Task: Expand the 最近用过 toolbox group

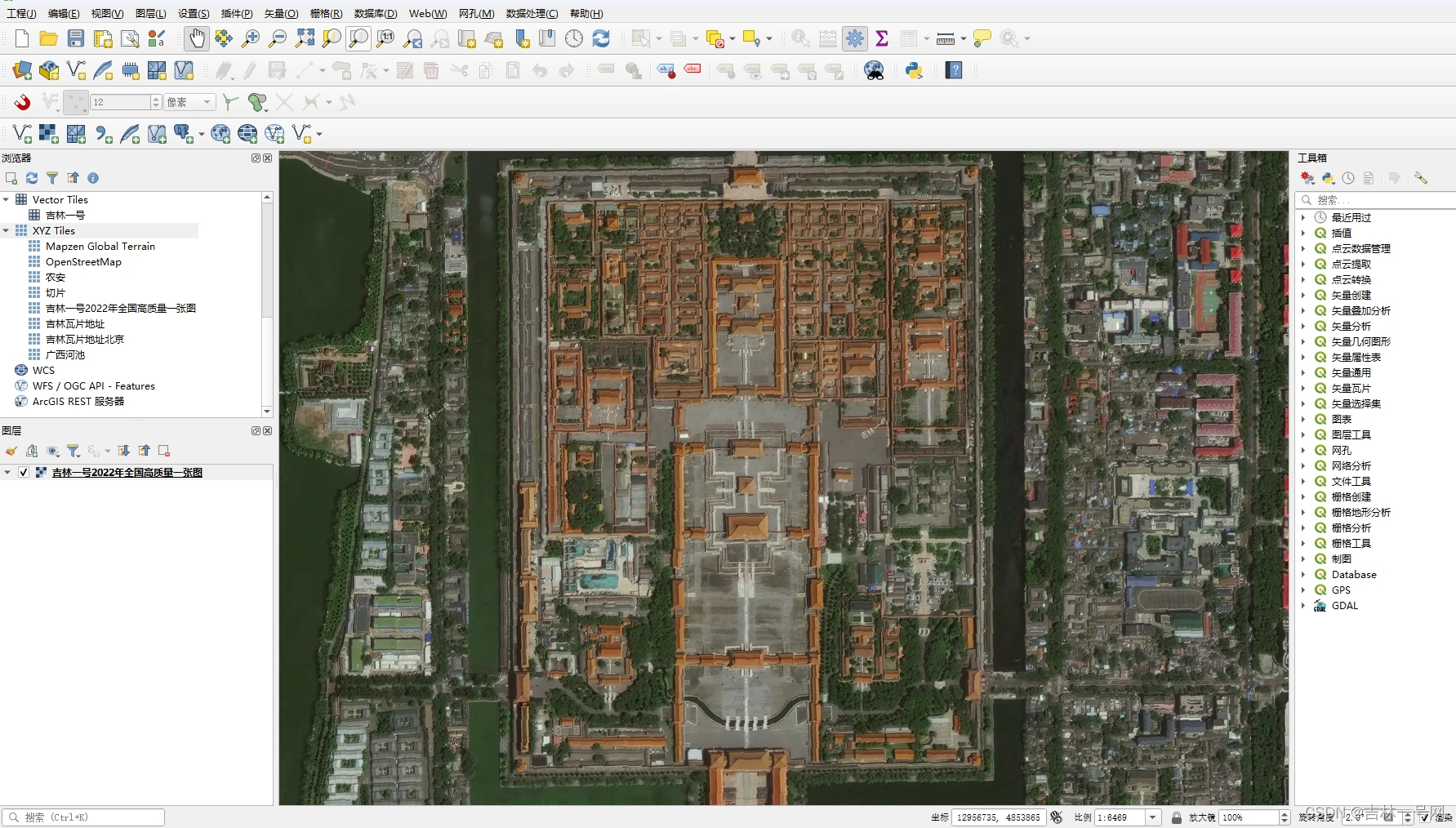Action: [x=1303, y=218]
